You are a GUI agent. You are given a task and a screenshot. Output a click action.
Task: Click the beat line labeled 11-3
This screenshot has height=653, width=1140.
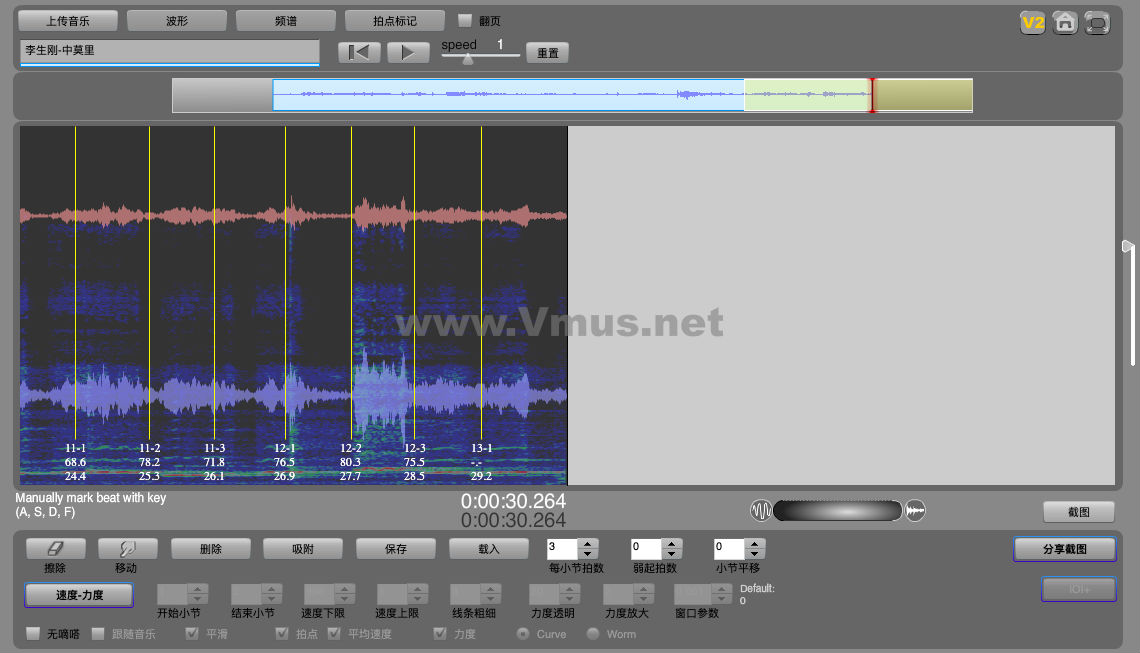pos(214,284)
